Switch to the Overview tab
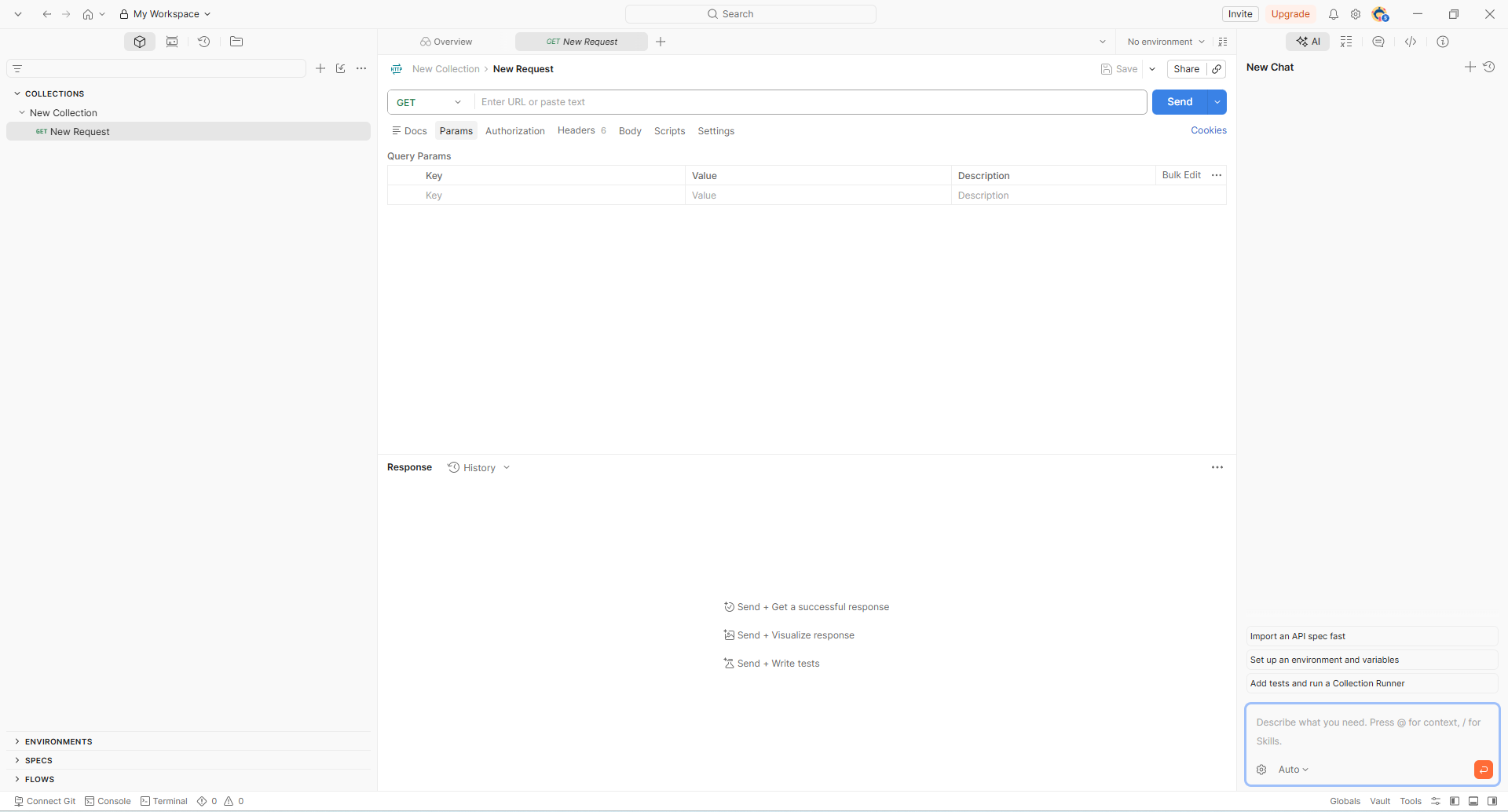 446,42
